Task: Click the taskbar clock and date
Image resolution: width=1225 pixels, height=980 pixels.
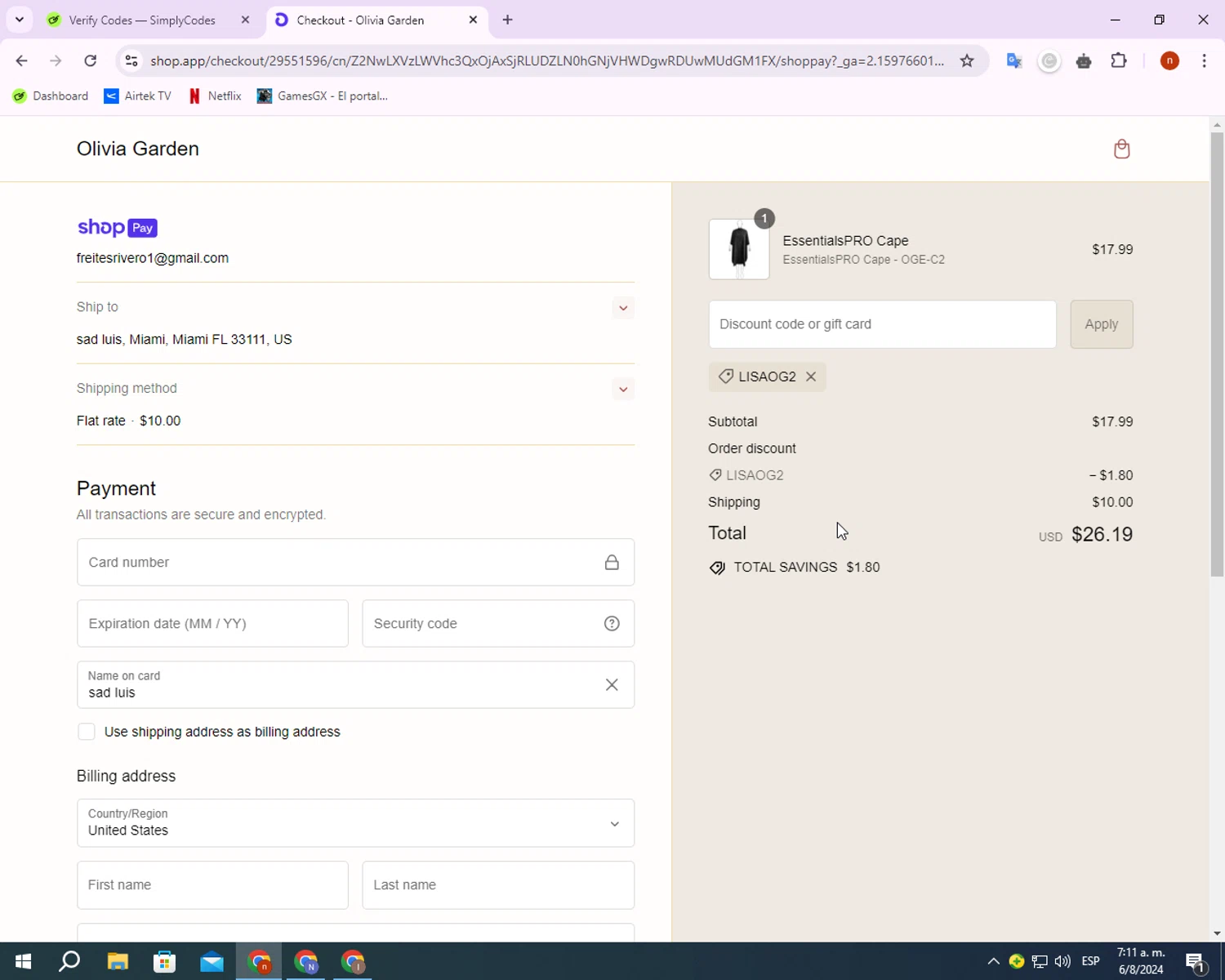Action: coord(1141,962)
